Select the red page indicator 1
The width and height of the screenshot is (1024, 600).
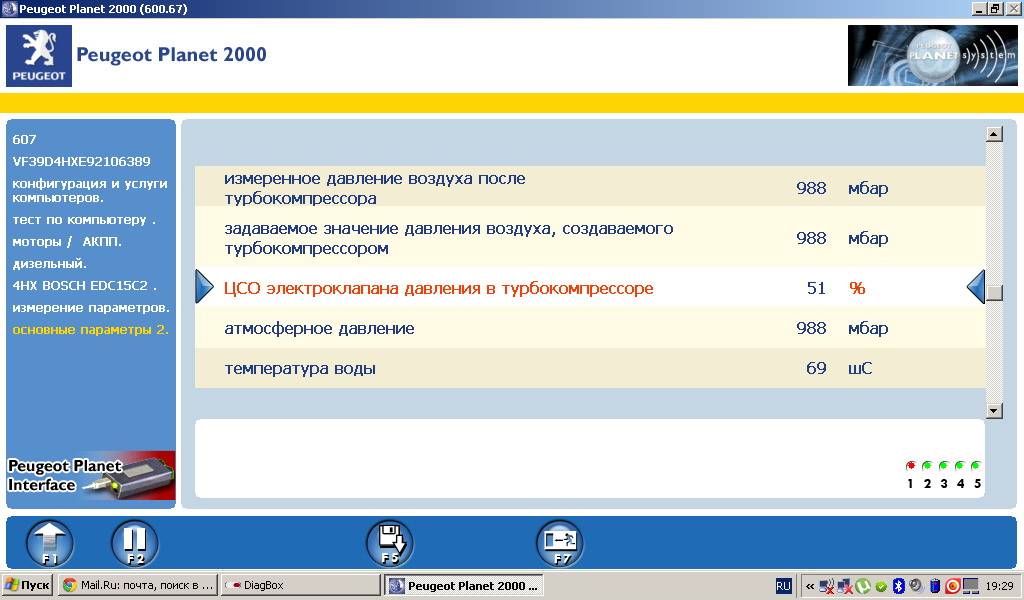tap(910, 466)
